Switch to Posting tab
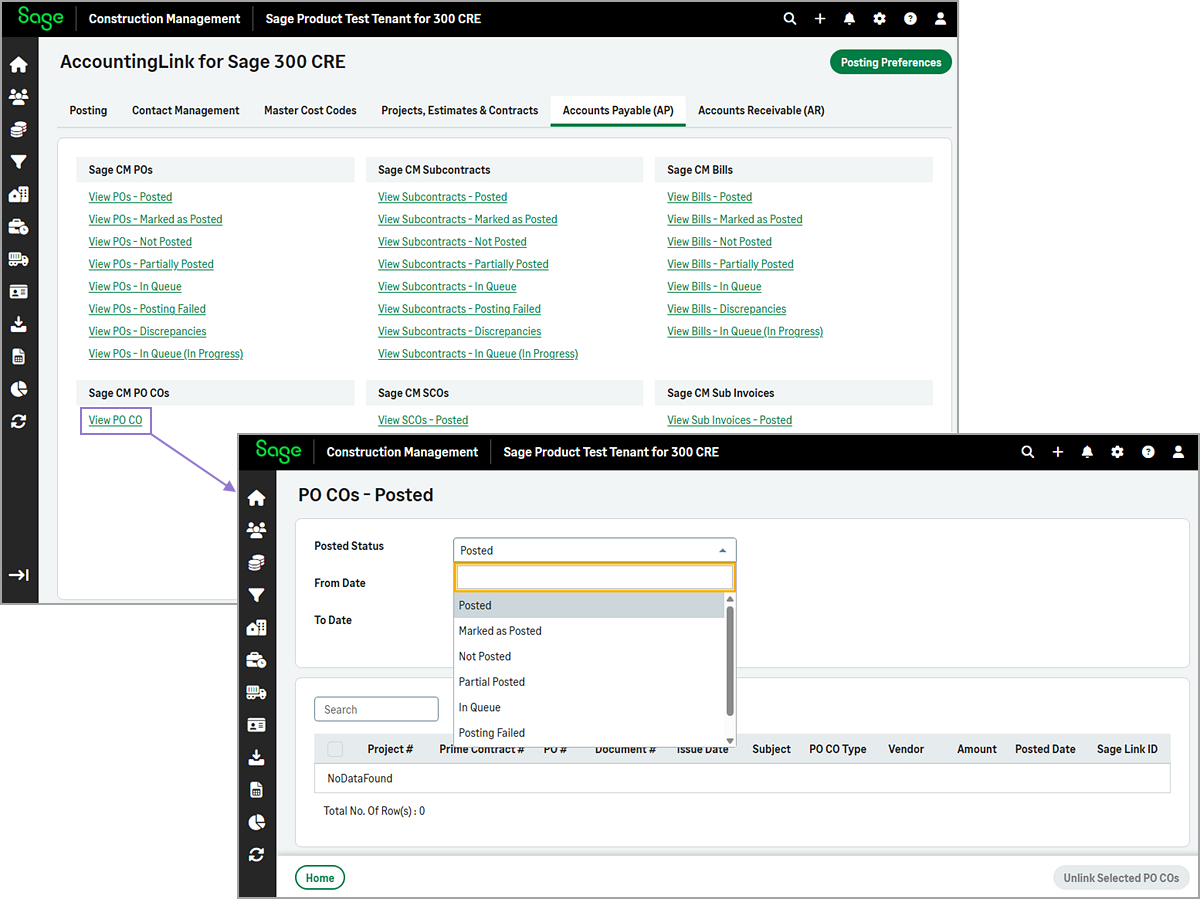 click(88, 110)
